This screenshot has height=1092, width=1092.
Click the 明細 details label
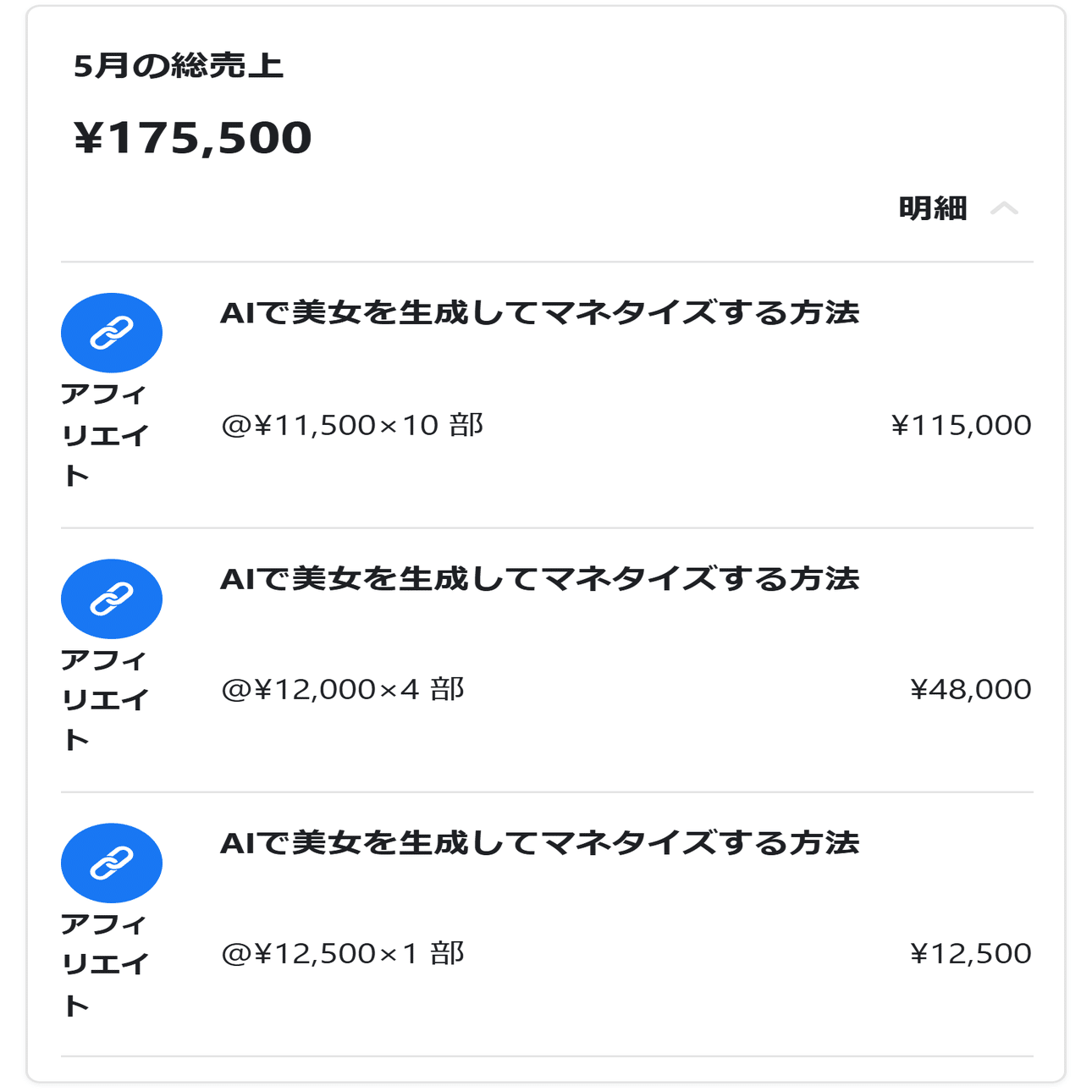click(x=932, y=208)
